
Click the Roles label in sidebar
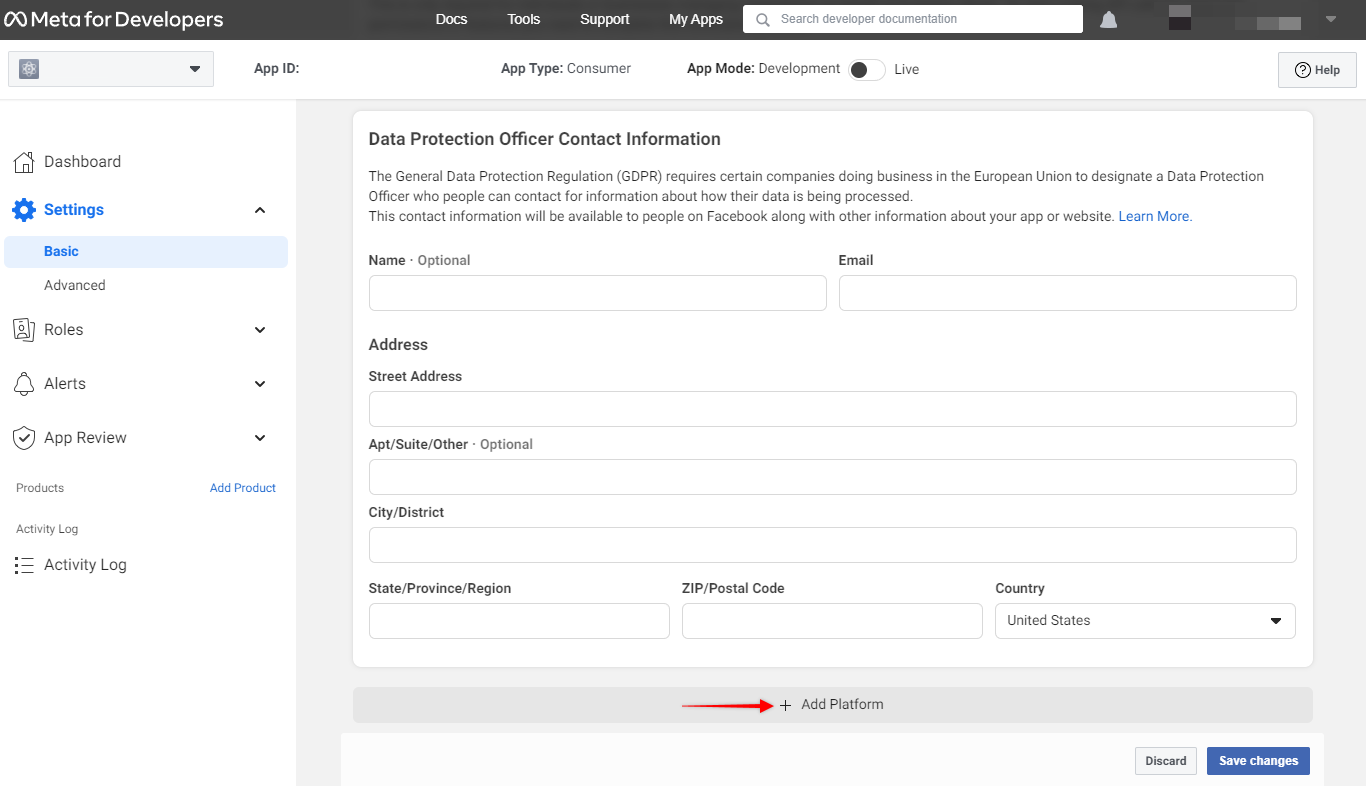(x=64, y=330)
